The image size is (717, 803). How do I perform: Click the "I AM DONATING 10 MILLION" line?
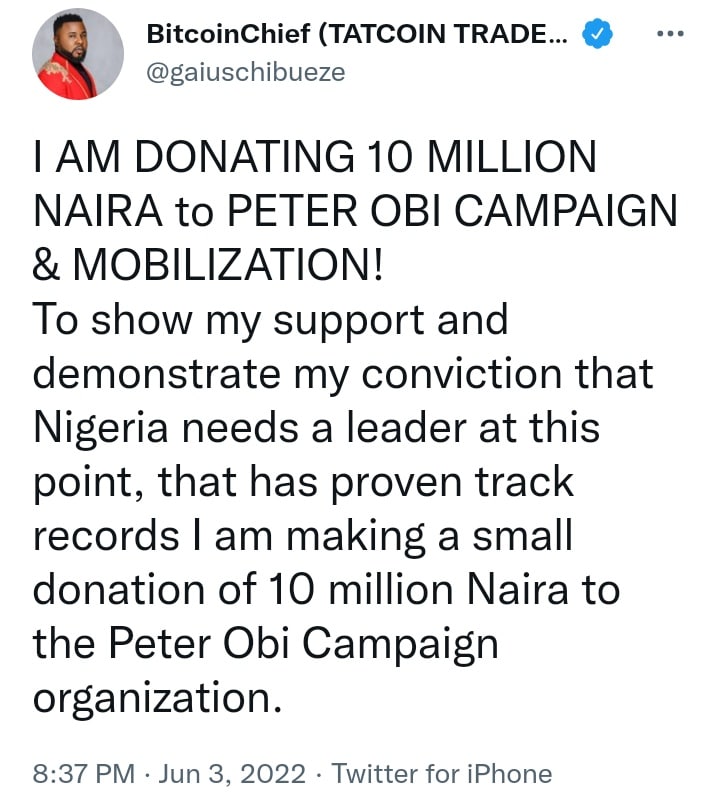pyautogui.click(x=315, y=158)
